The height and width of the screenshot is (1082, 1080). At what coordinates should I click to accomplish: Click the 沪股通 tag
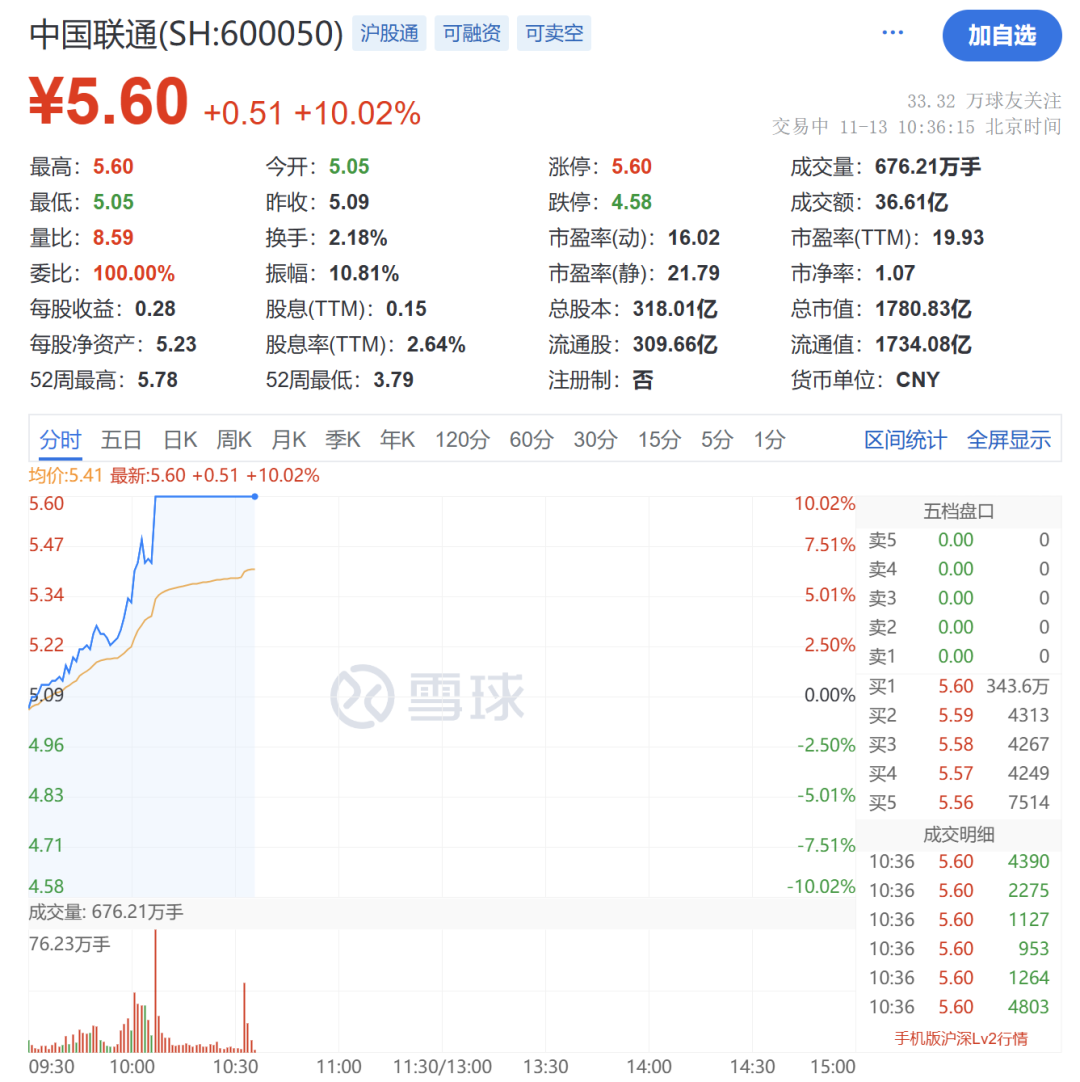point(389,34)
